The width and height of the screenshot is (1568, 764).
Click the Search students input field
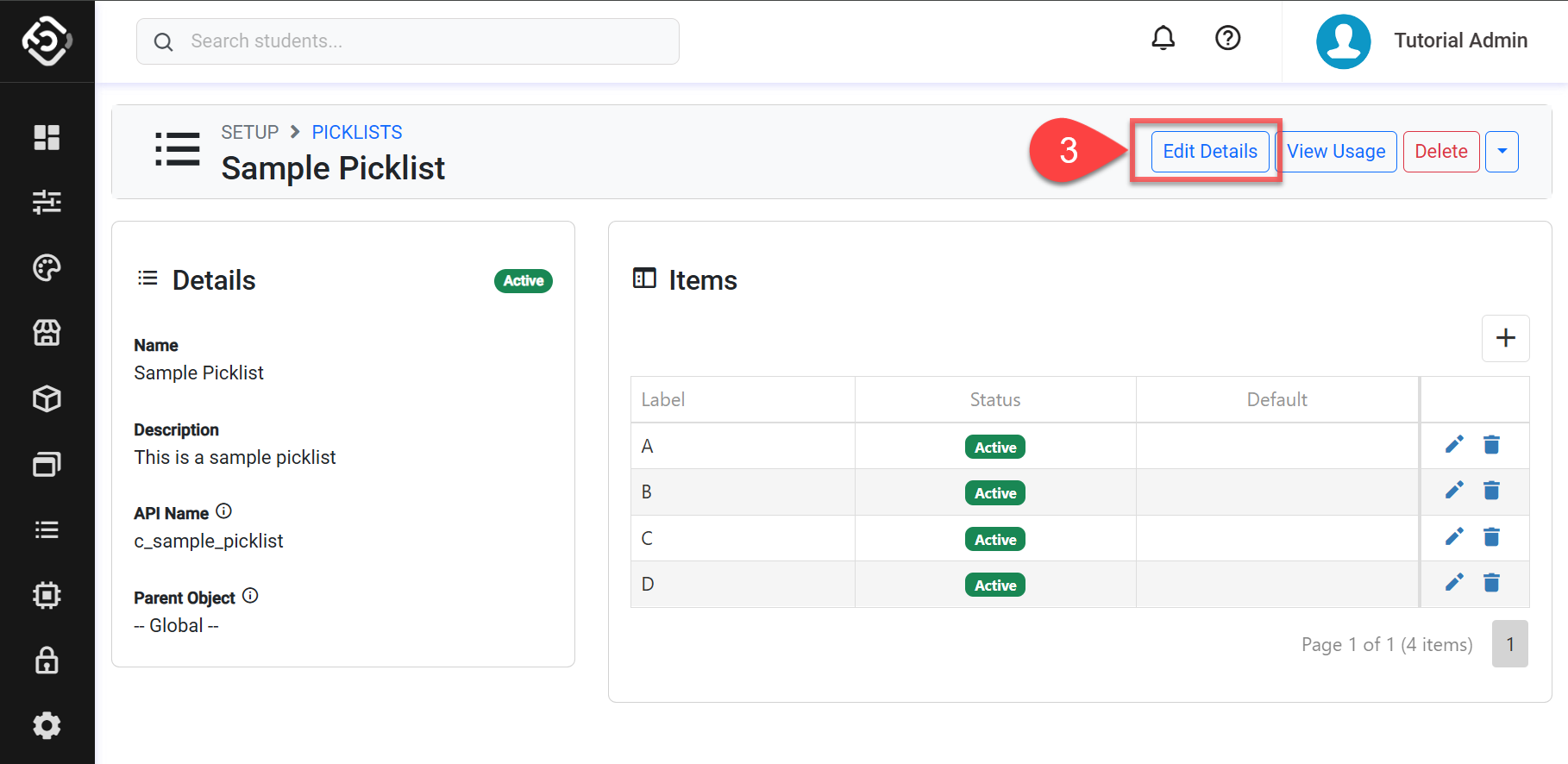423,41
